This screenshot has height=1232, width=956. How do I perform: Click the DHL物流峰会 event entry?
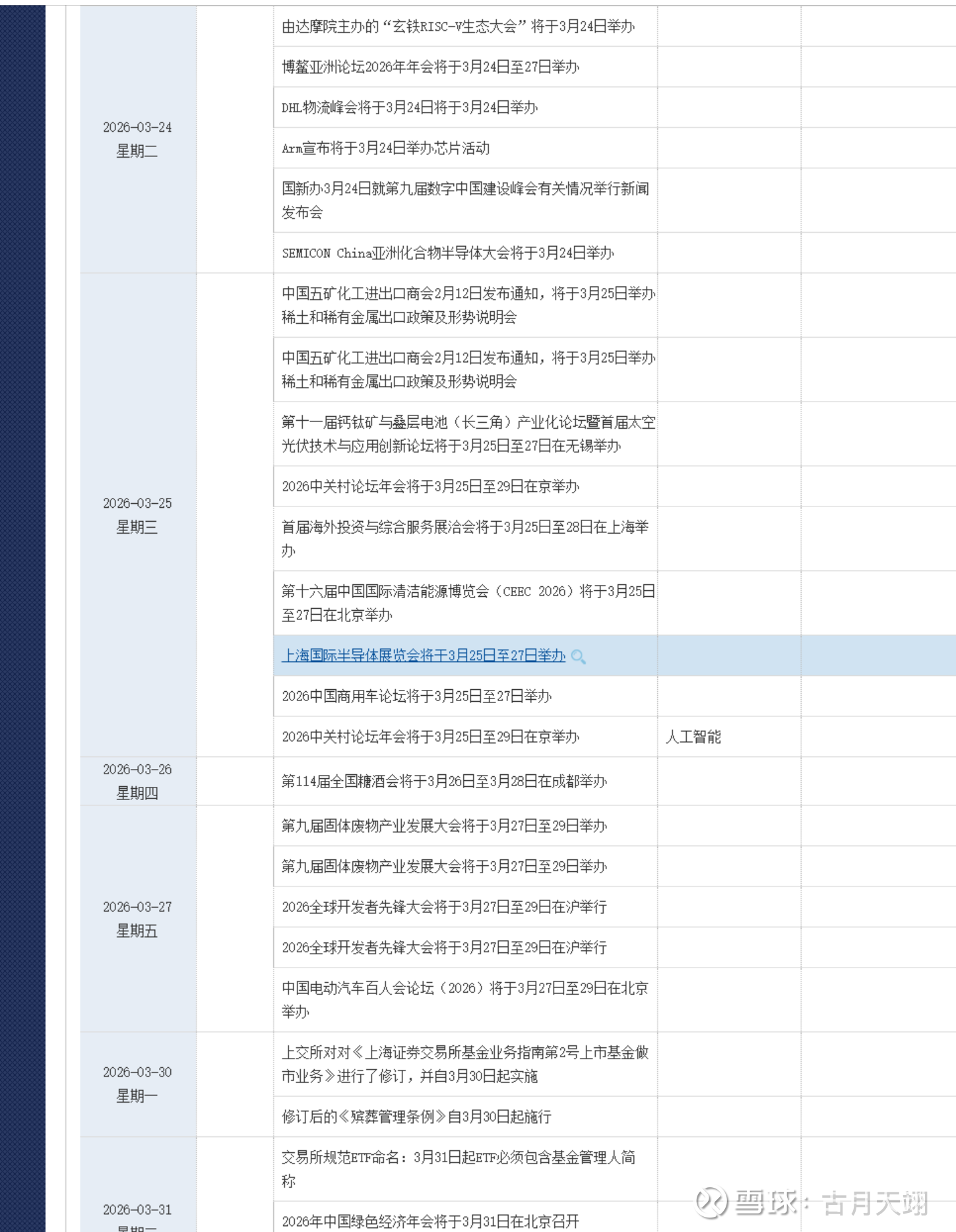pos(410,108)
